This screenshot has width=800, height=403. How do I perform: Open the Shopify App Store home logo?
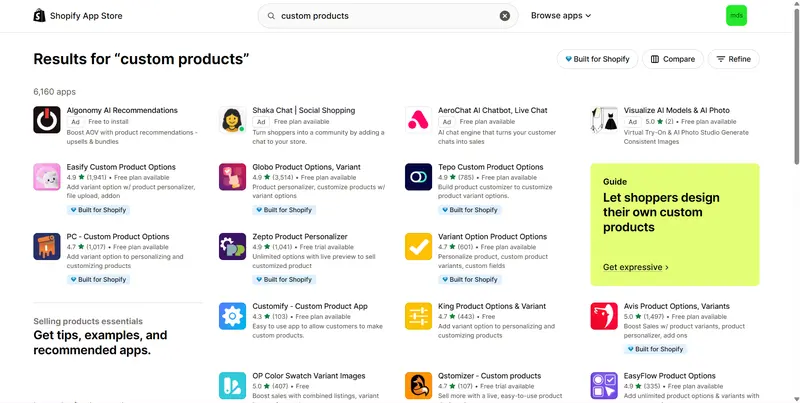click(78, 16)
